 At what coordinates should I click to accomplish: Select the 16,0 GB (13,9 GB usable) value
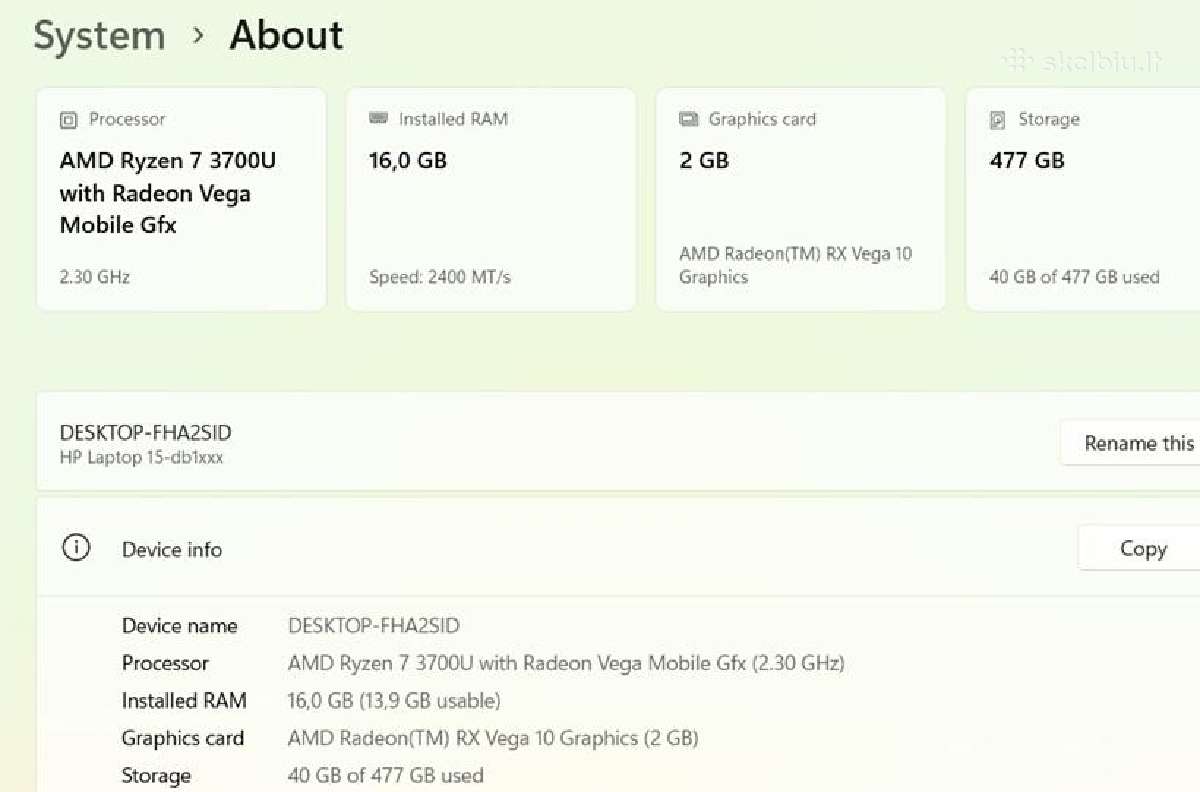point(394,701)
